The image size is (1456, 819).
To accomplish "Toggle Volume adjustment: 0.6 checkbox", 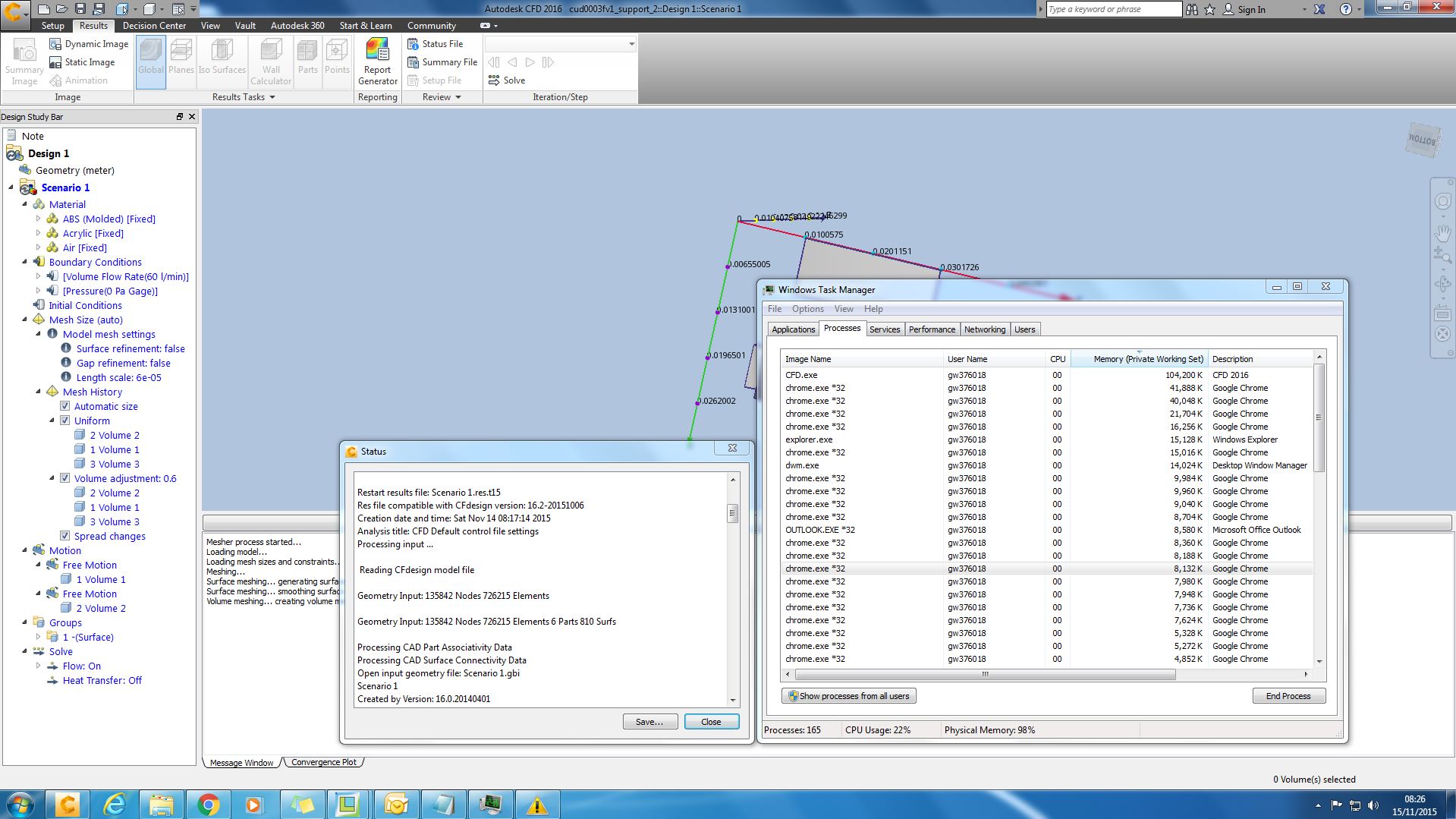I will [65, 478].
